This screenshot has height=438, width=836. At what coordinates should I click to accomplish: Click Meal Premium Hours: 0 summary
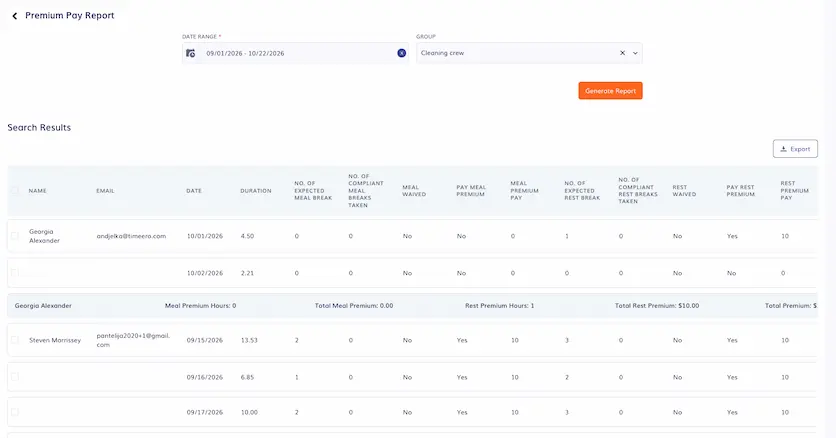click(x=200, y=306)
